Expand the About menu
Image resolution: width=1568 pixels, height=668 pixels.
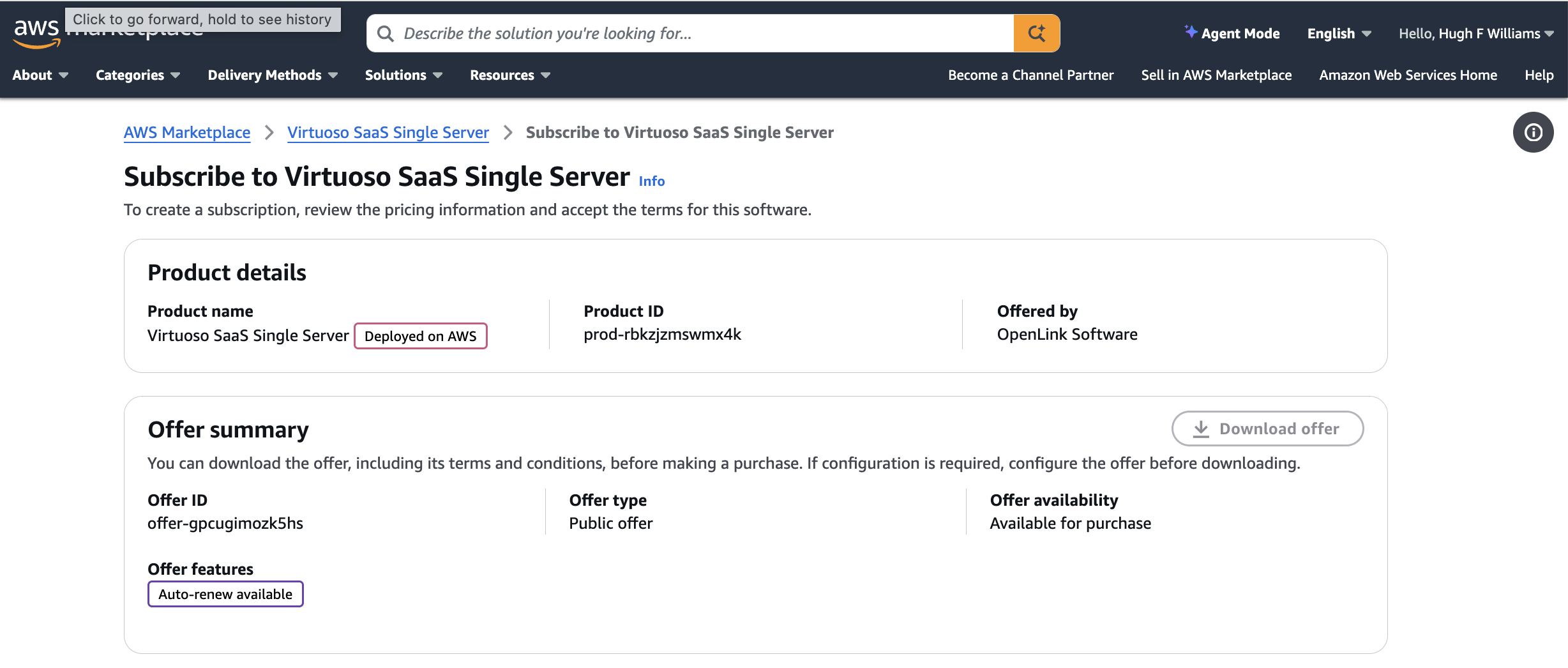40,75
